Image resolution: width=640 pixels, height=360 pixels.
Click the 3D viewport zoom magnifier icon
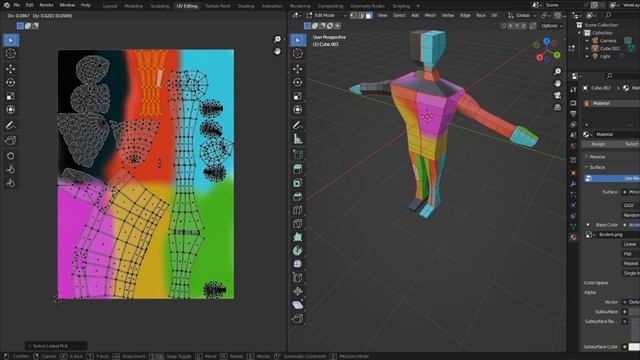(558, 71)
